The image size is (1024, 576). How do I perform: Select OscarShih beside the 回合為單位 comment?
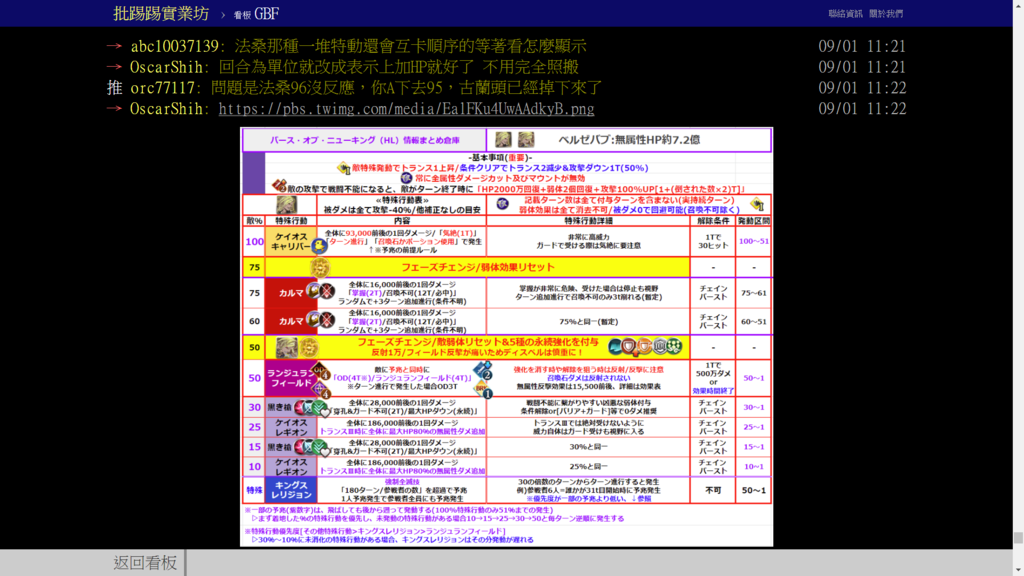pos(167,67)
